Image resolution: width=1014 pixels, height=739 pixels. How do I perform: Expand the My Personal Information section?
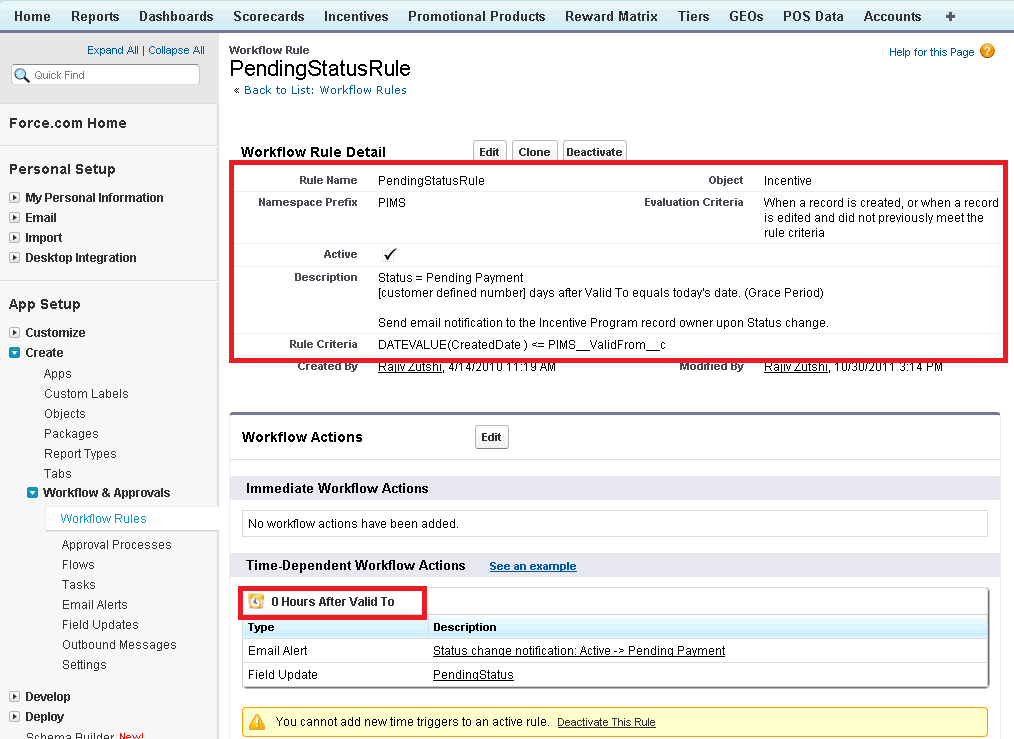(x=15, y=198)
